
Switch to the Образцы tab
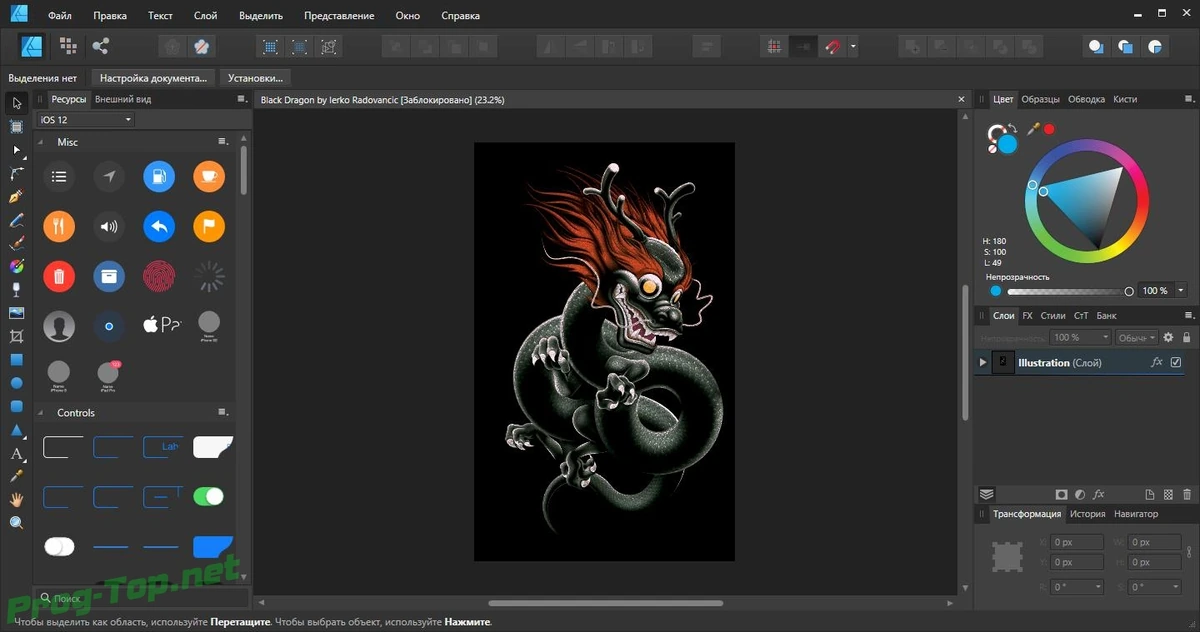tap(1041, 99)
